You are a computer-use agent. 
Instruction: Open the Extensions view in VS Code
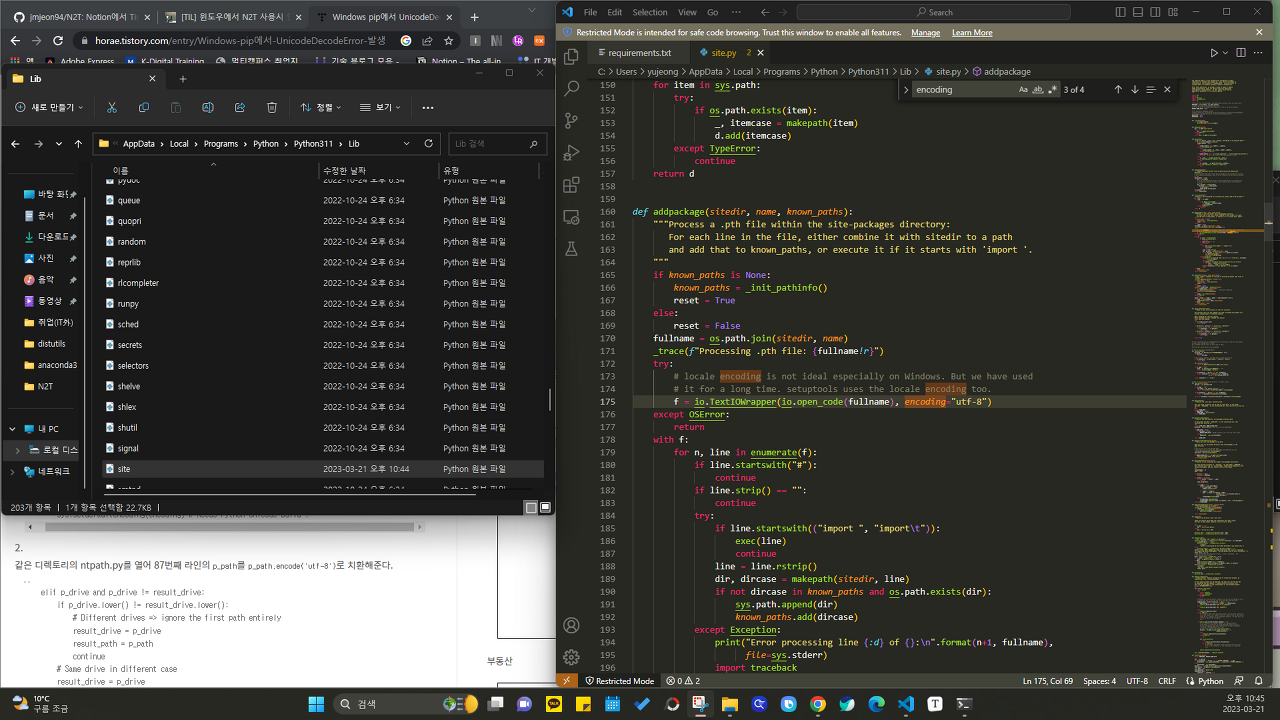[x=571, y=184]
